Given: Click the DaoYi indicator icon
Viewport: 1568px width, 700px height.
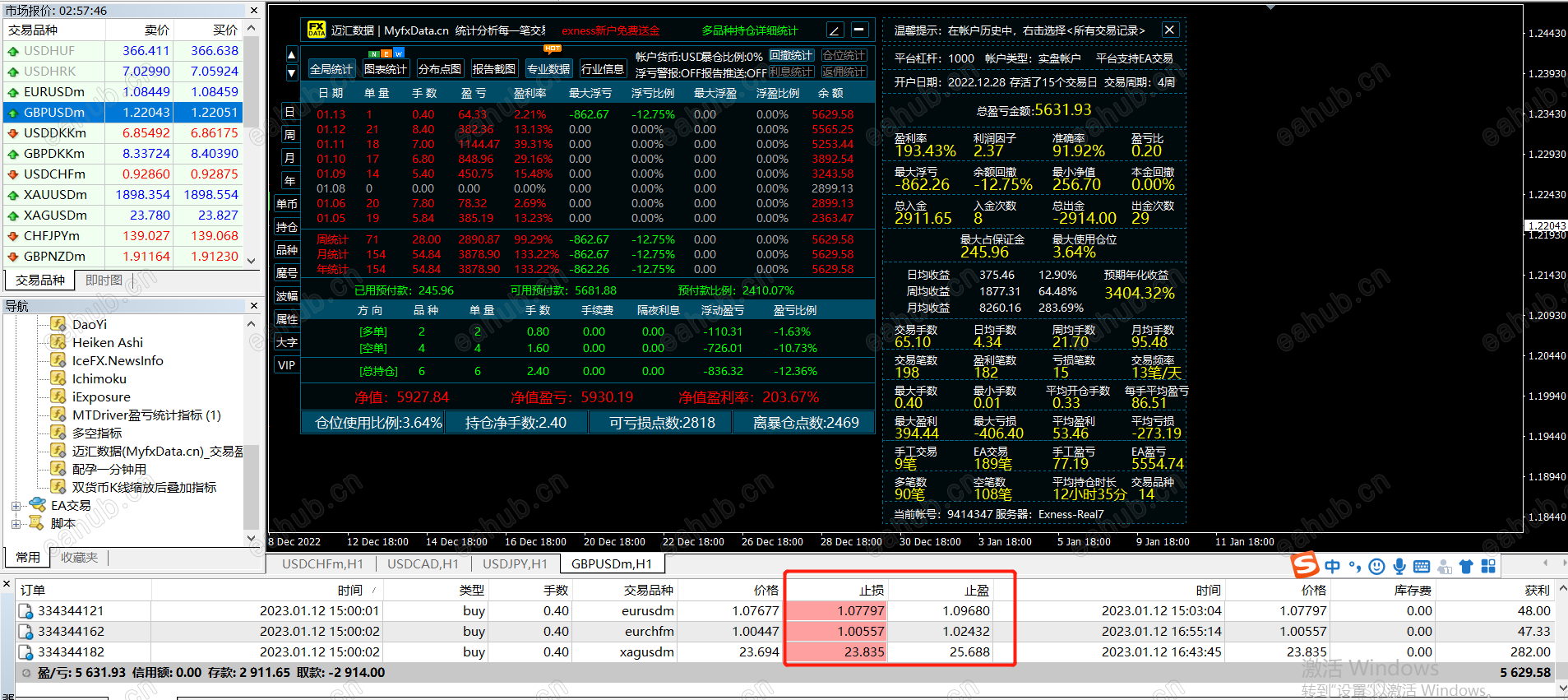Looking at the screenshot, I should click(x=58, y=324).
